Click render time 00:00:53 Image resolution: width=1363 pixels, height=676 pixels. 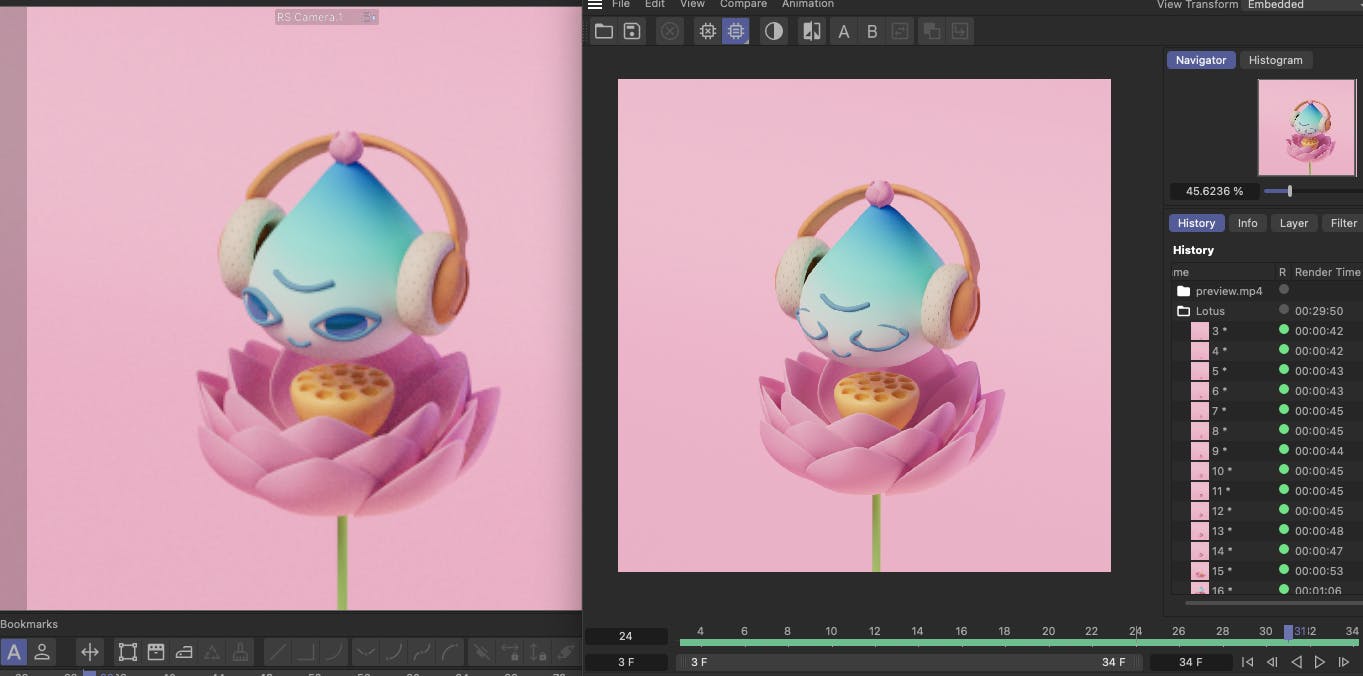1319,571
